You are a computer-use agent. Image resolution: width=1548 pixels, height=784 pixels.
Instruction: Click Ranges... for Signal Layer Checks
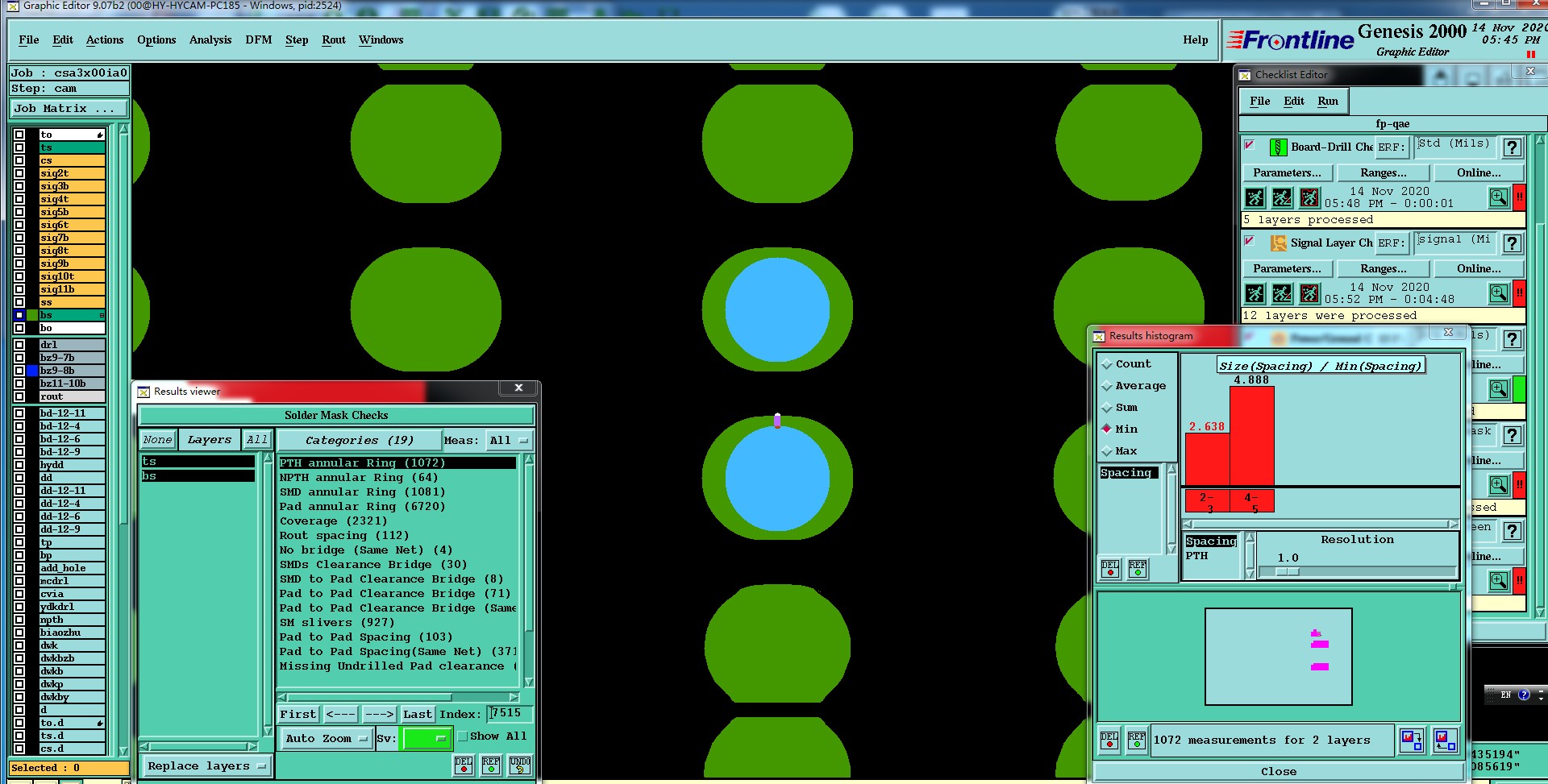[1384, 268]
